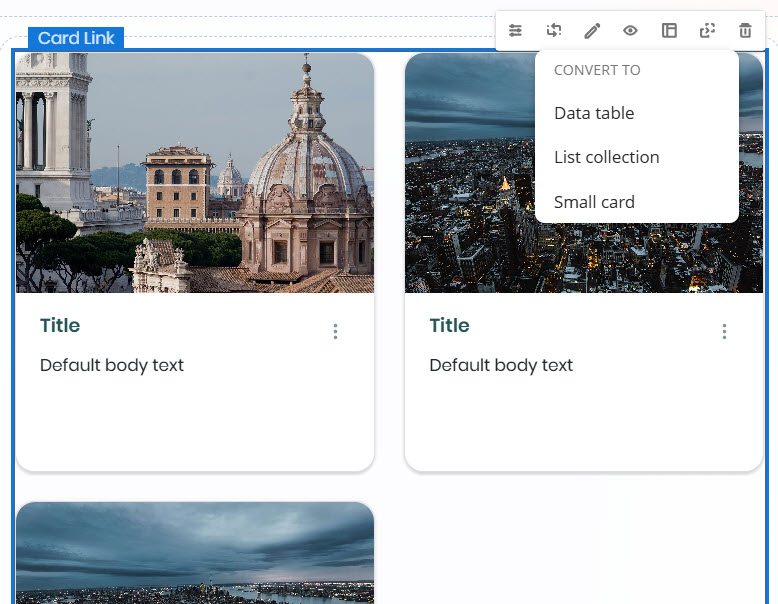Select Default body text in first card

112,365
